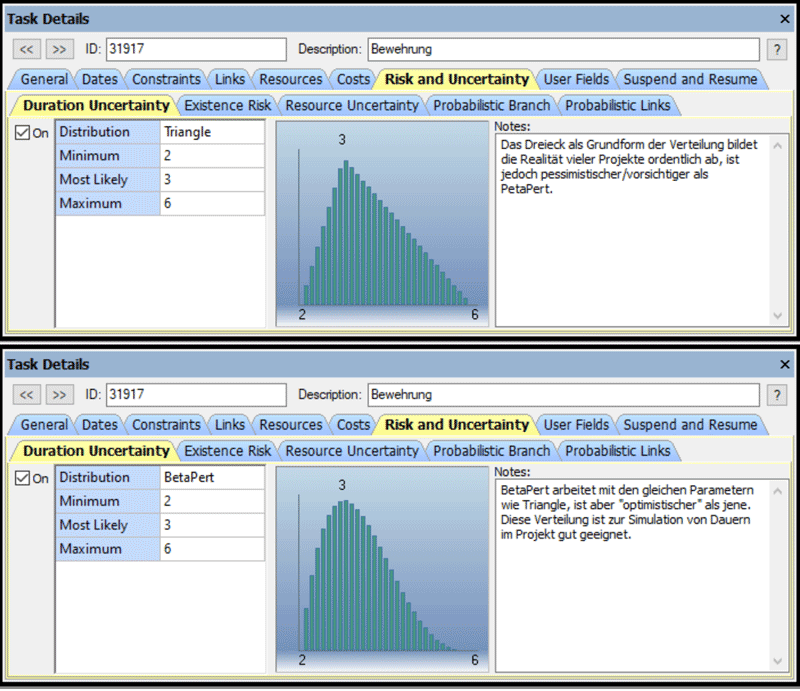Open Probabilistic Branch tab in BetaPert panel
This screenshot has height=691, width=800.
[491, 451]
